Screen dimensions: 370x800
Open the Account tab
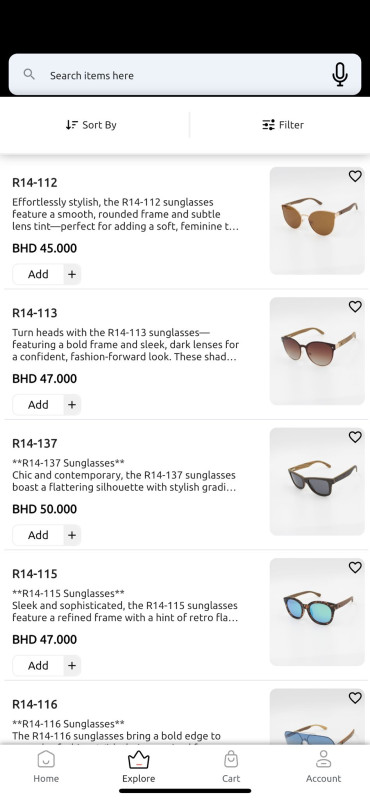(323, 766)
